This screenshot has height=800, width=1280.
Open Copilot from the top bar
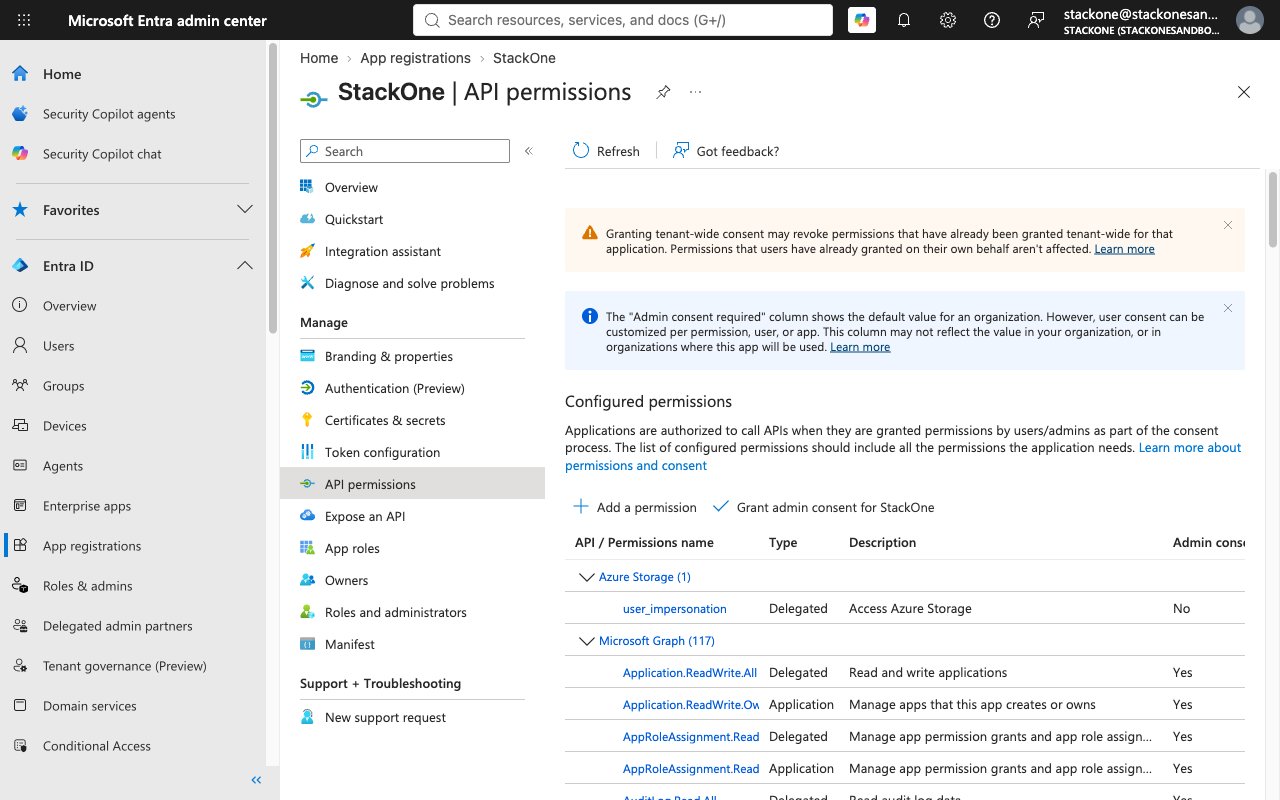click(862, 20)
